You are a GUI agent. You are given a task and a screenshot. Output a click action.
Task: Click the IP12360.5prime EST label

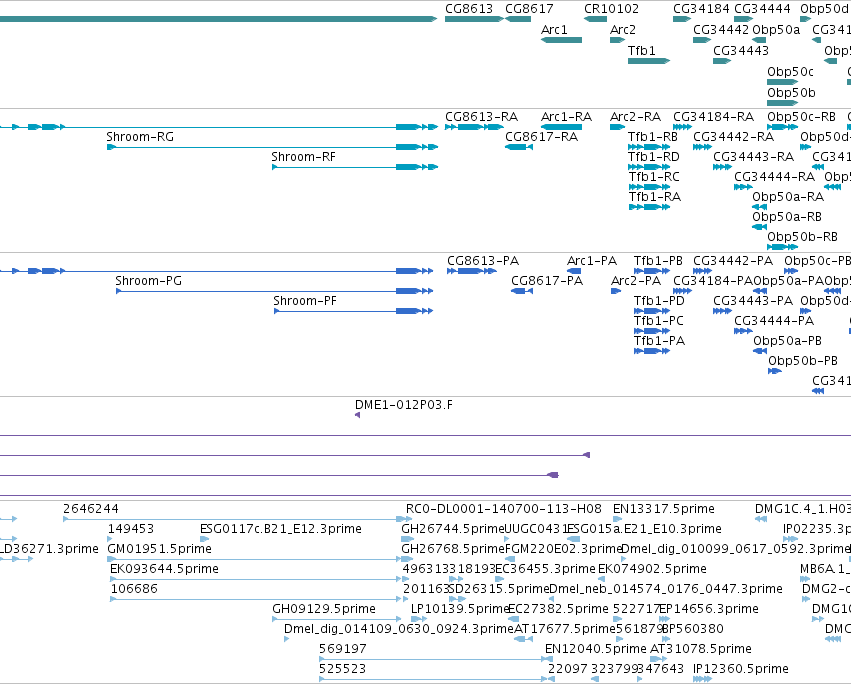click(x=740, y=669)
